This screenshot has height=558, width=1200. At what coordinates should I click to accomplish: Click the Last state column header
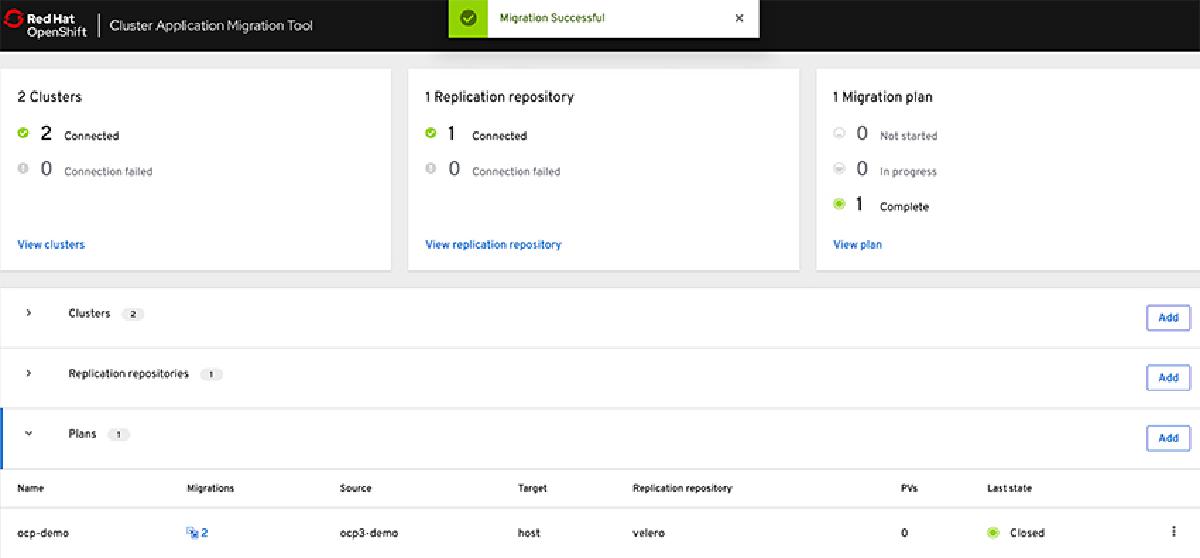(1009, 488)
